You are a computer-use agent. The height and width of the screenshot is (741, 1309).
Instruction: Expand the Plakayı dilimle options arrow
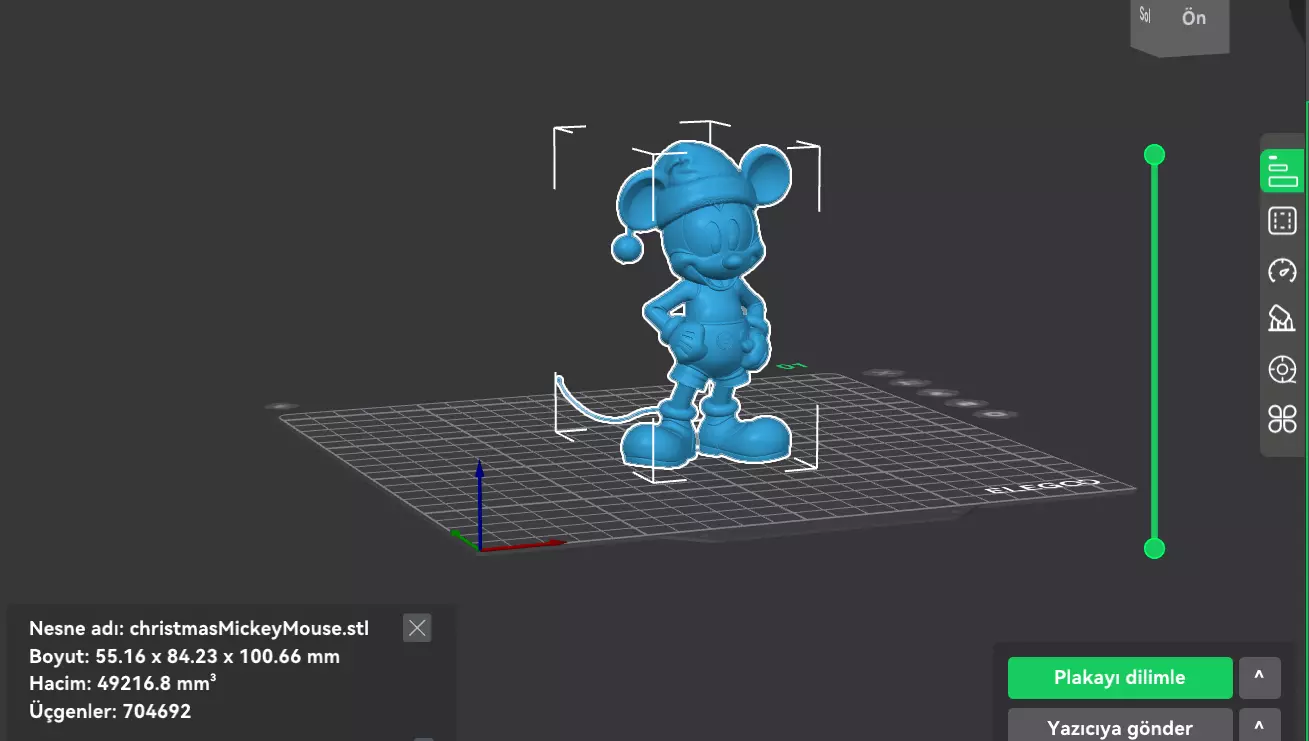[x=1259, y=677]
